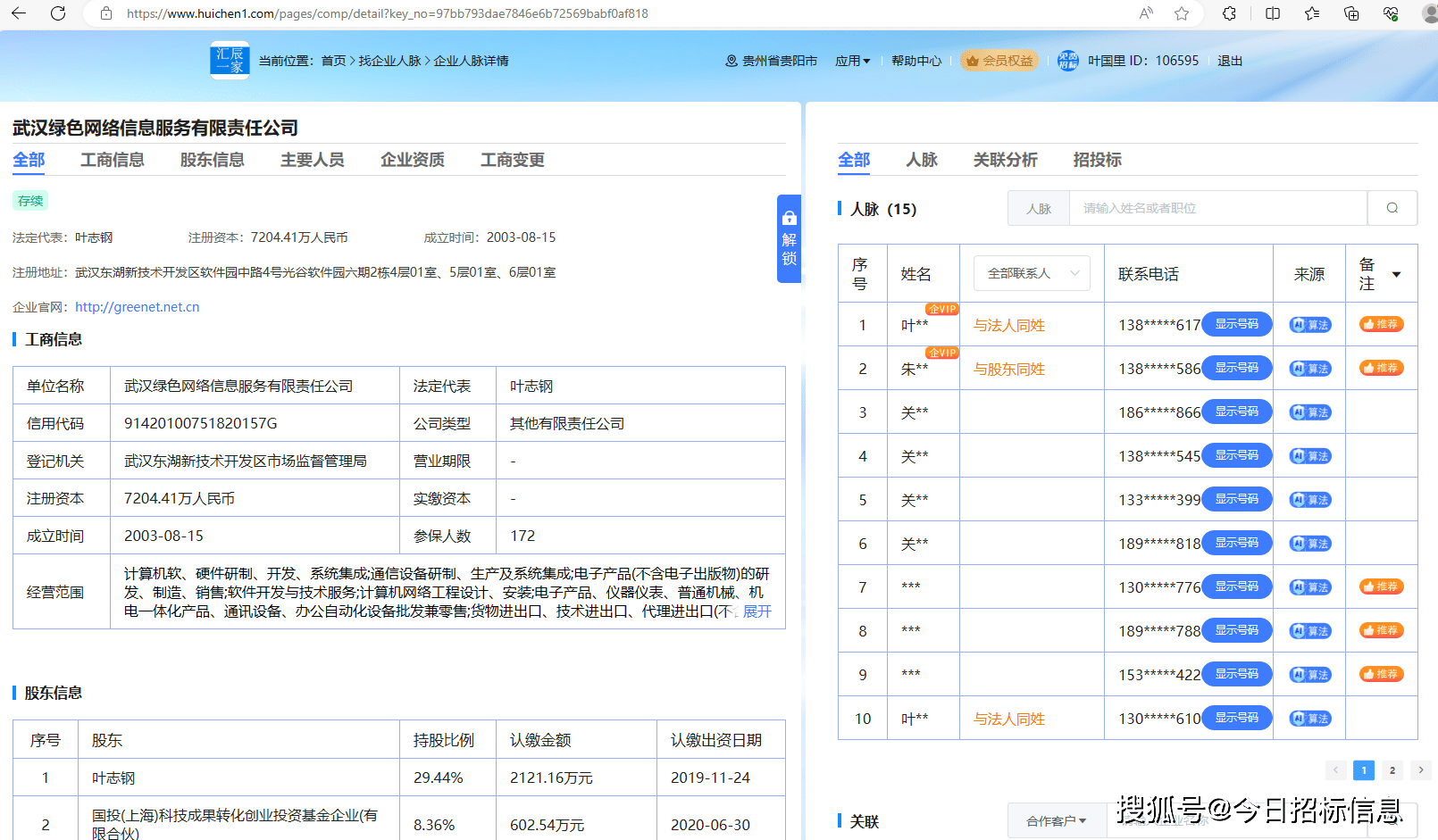The width and height of the screenshot is (1438, 840).
Task: Click the blue 解锁 unlock tab
Action: [x=789, y=238]
